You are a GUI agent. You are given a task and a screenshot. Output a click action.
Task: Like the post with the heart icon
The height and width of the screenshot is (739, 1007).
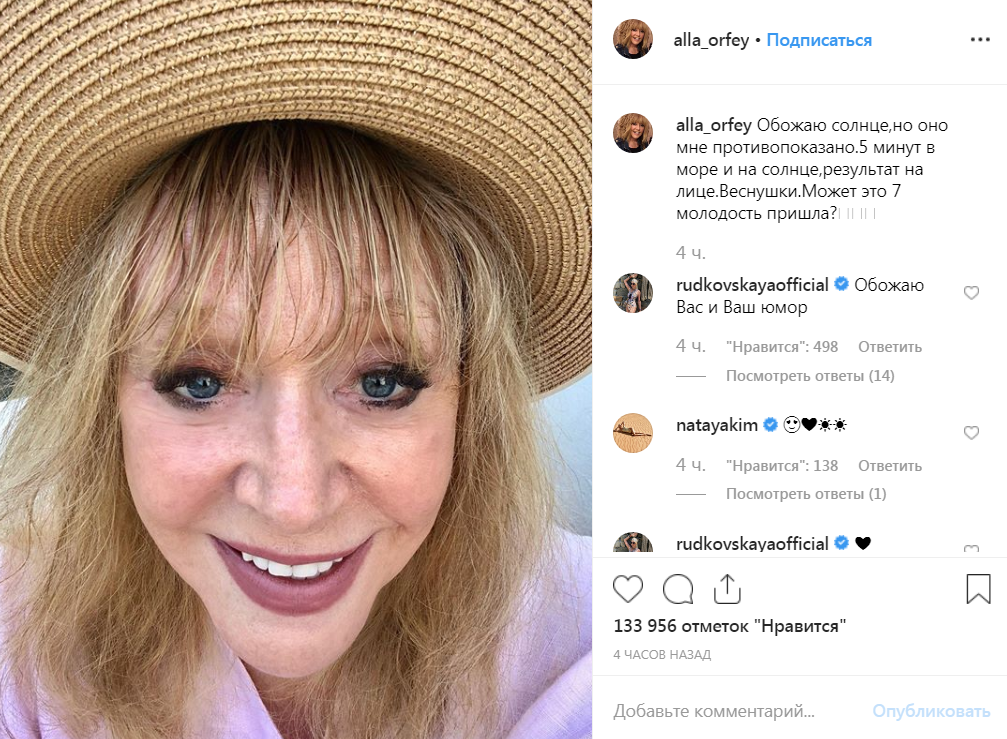pos(627,589)
